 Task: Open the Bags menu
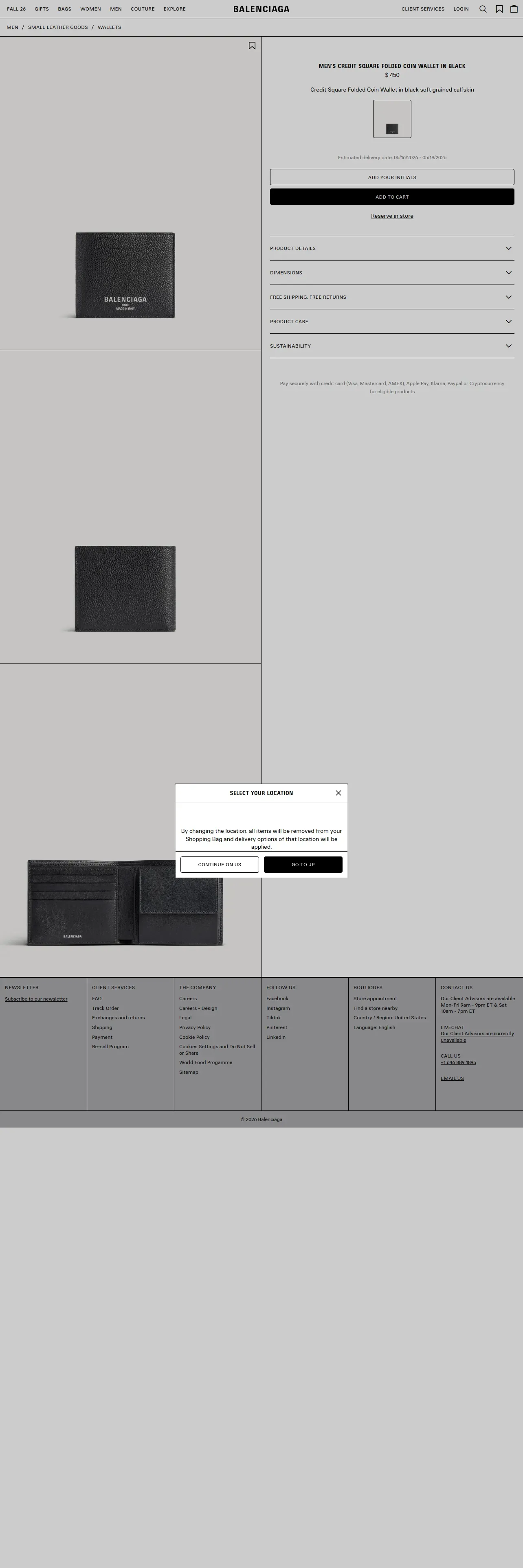[x=64, y=9]
